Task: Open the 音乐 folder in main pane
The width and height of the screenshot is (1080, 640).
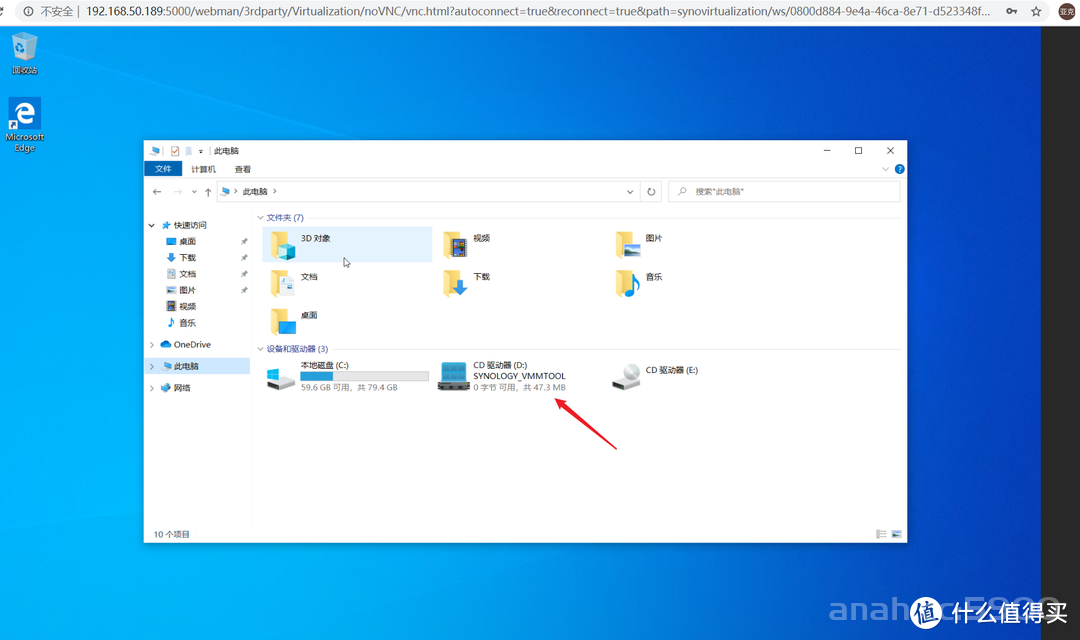Action: coord(639,283)
